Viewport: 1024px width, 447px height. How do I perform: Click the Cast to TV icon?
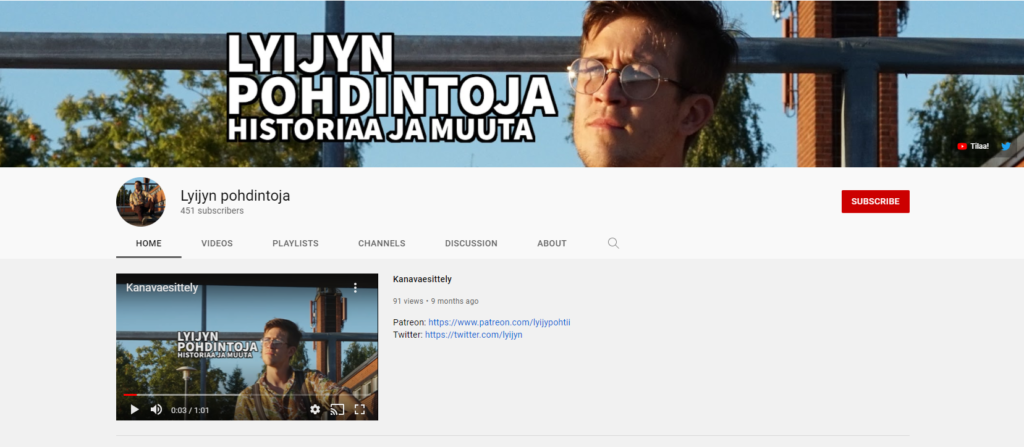[337, 409]
